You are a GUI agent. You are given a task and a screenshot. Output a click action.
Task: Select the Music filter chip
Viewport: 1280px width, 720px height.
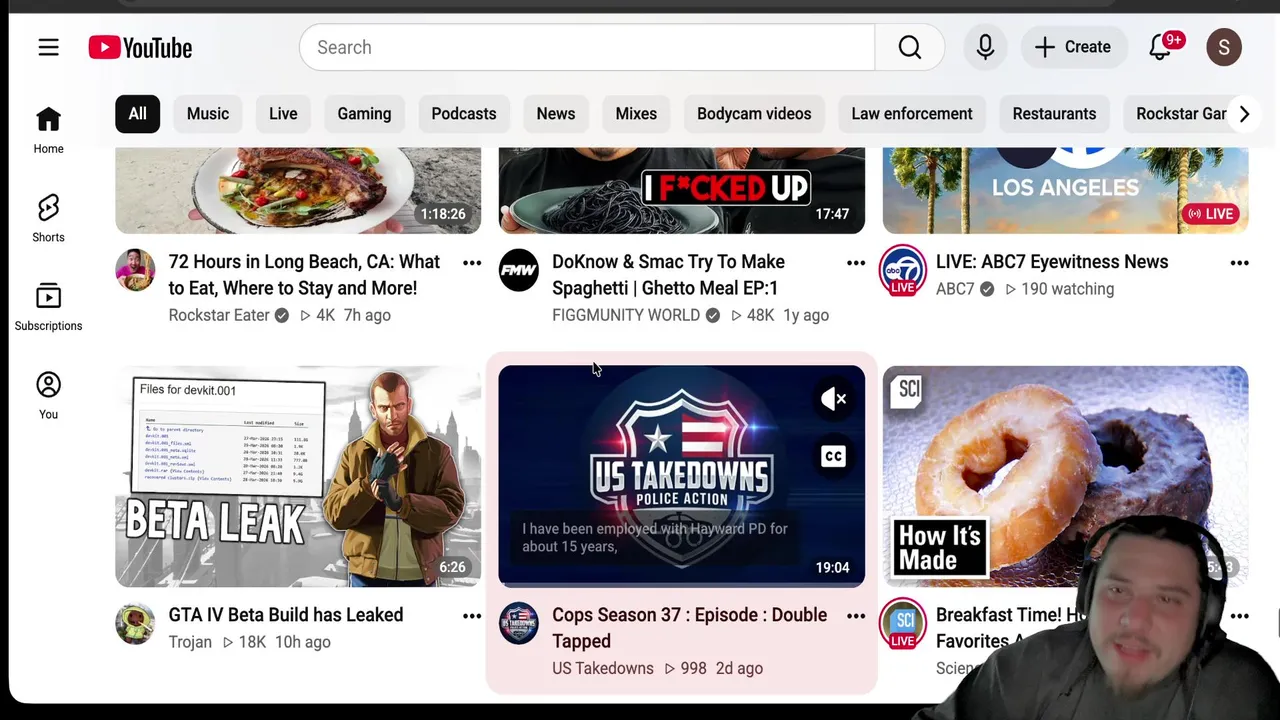(208, 114)
